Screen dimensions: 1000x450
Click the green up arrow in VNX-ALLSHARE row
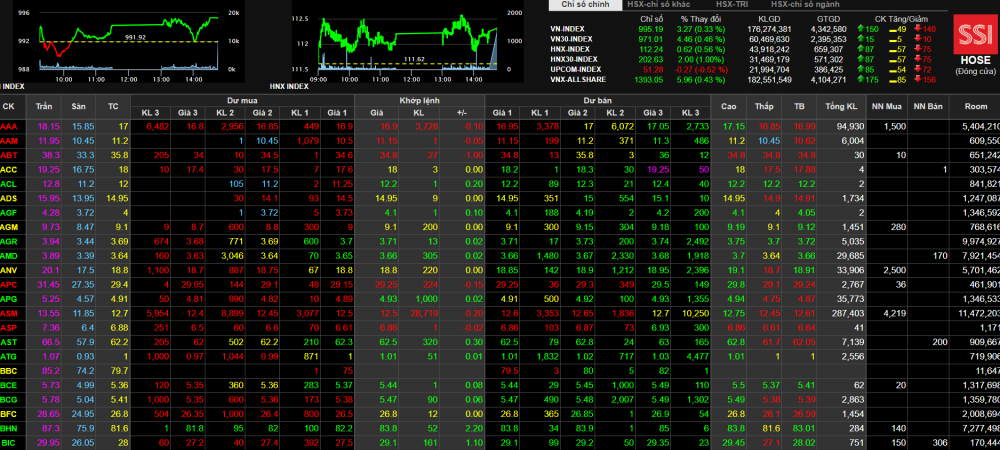pyautogui.click(x=863, y=78)
